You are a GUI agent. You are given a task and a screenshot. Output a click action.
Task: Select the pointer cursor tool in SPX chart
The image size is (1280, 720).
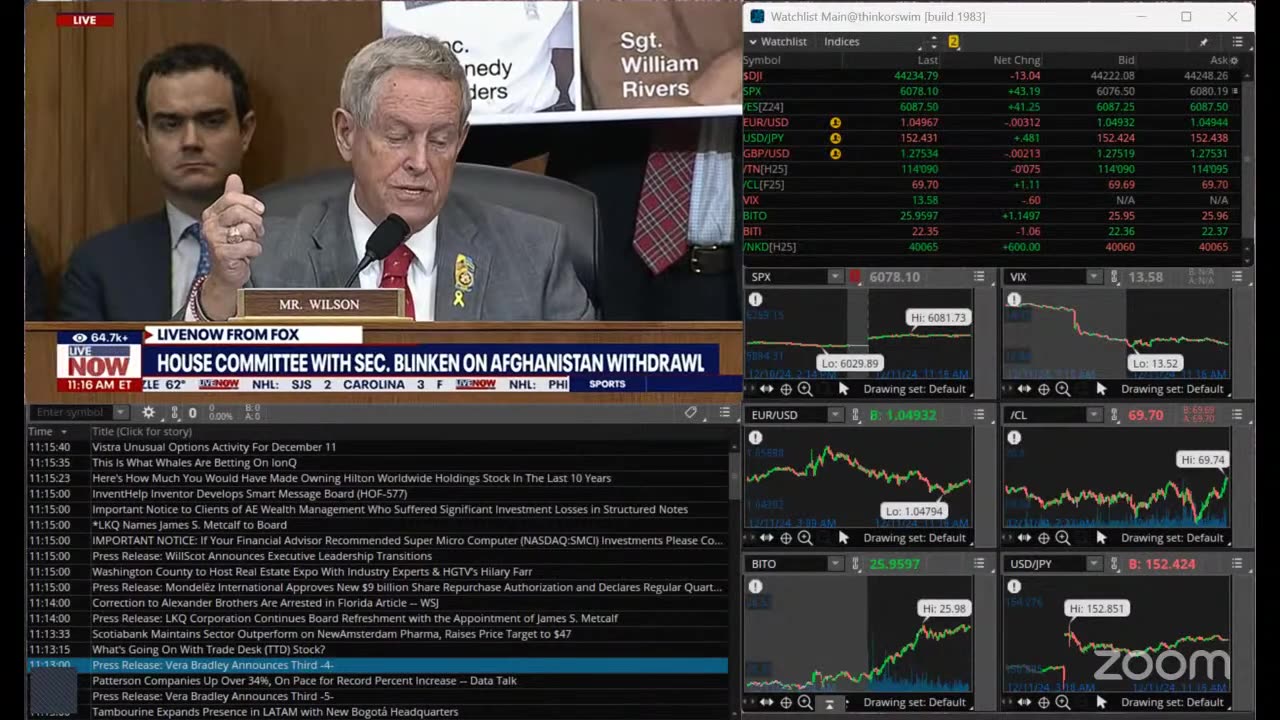pos(843,389)
